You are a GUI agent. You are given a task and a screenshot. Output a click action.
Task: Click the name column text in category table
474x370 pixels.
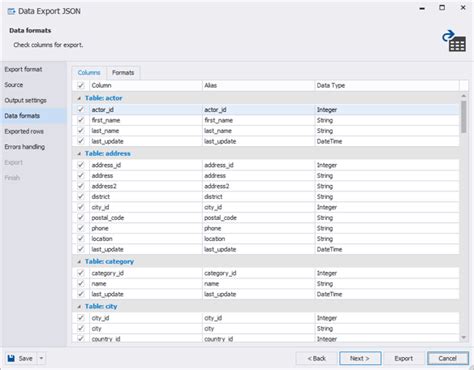coord(99,284)
